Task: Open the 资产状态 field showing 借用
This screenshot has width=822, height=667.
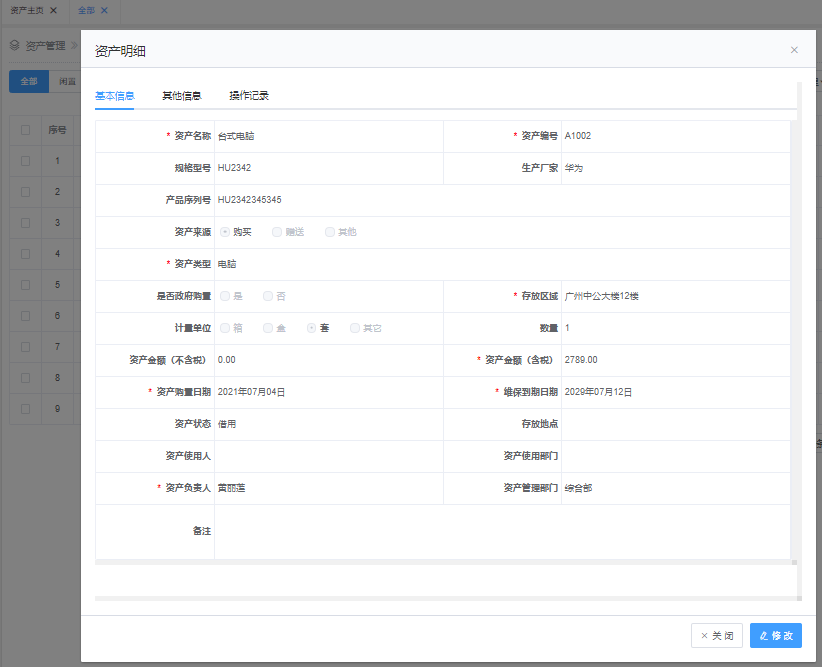Action: pos(329,424)
